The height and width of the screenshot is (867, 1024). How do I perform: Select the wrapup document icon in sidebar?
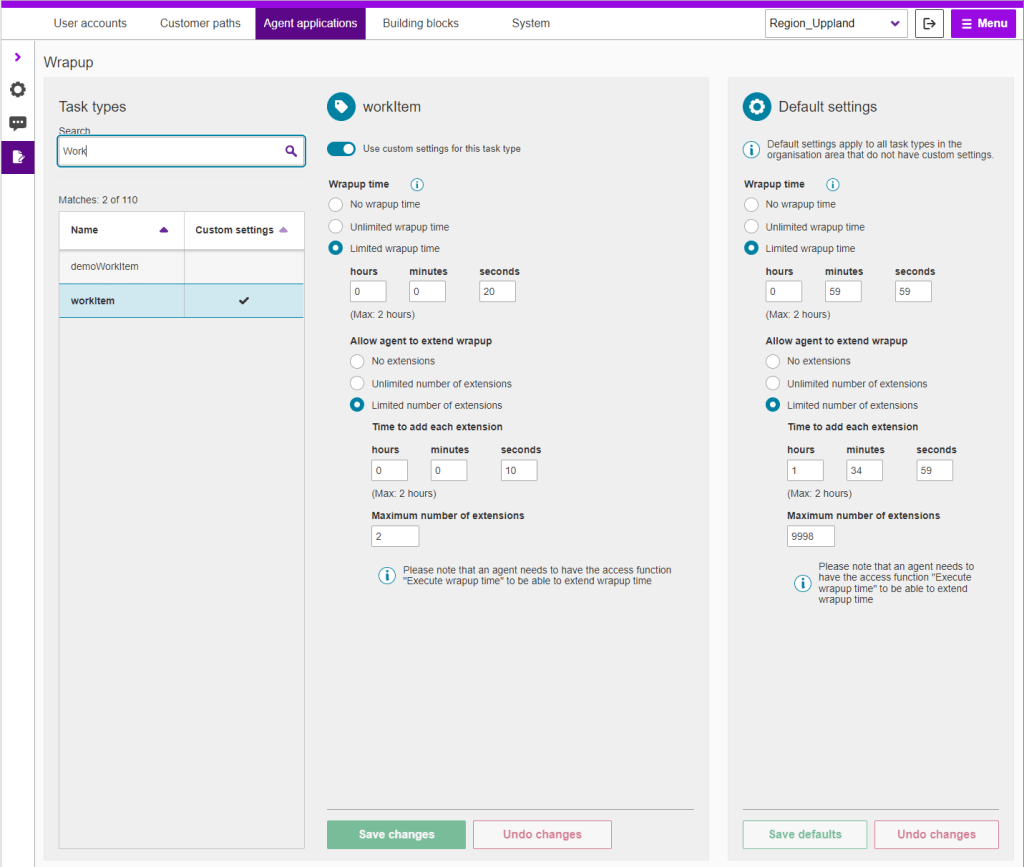(x=18, y=157)
